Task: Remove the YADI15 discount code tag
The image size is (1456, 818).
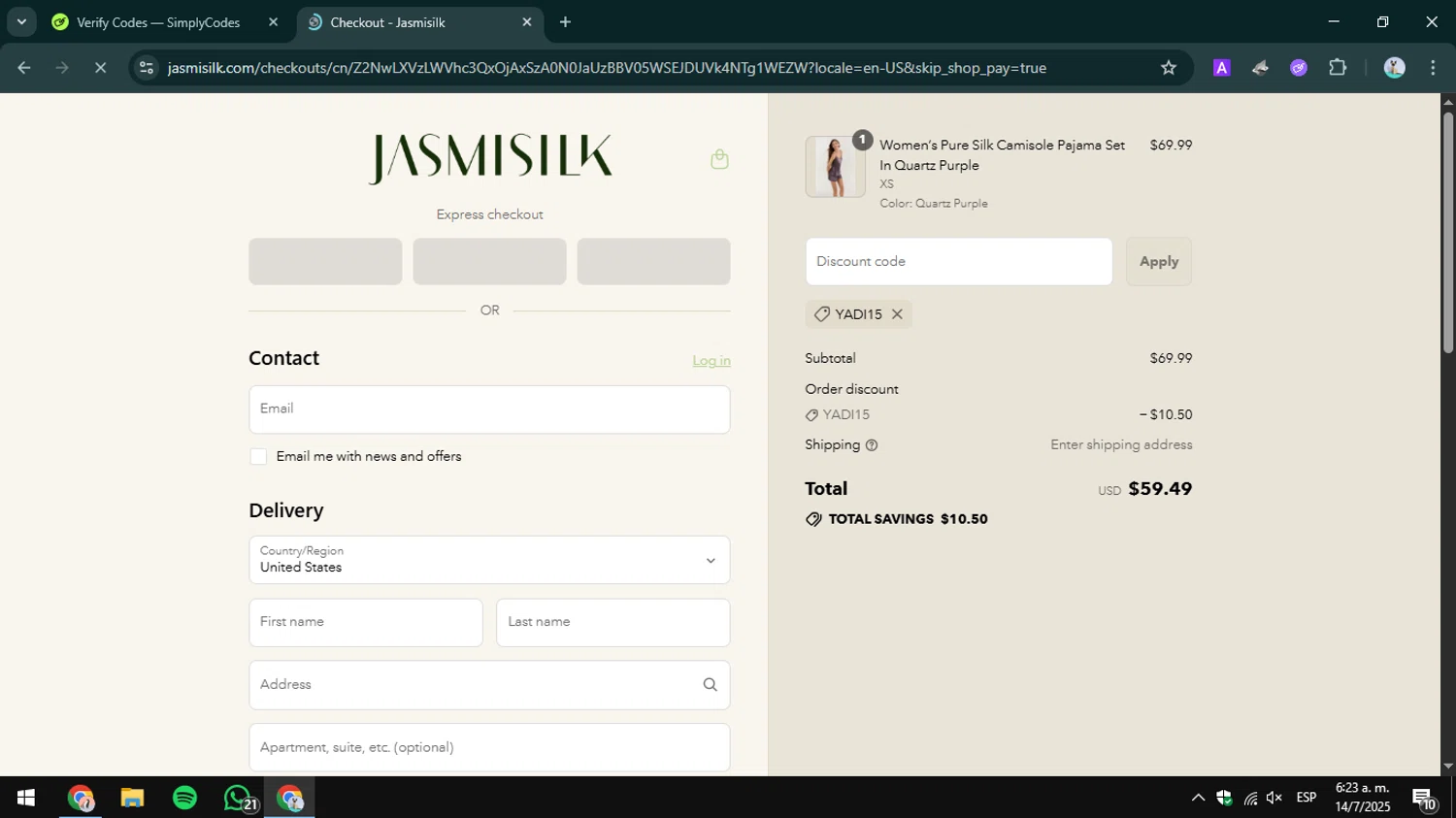Action: click(897, 314)
